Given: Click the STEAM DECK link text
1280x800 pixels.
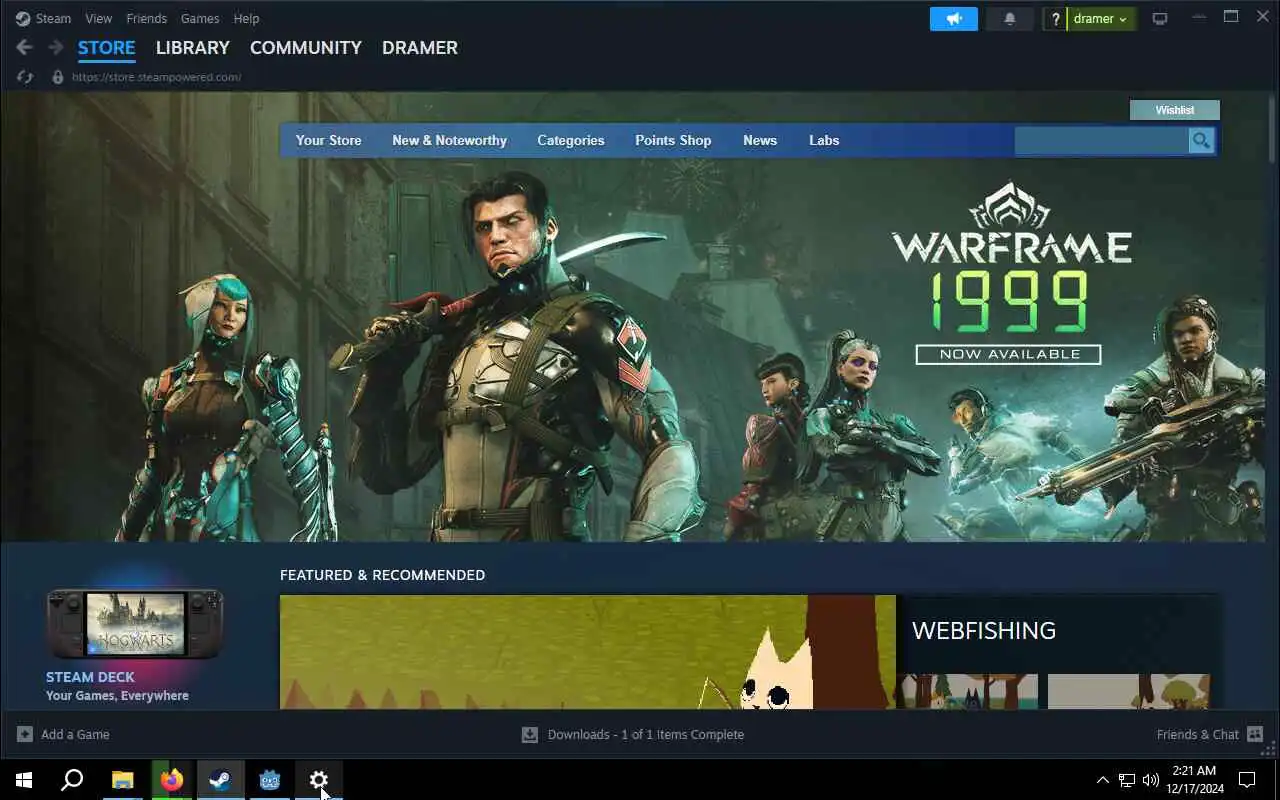Looking at the screenshot, I should (x=90, y=677).
